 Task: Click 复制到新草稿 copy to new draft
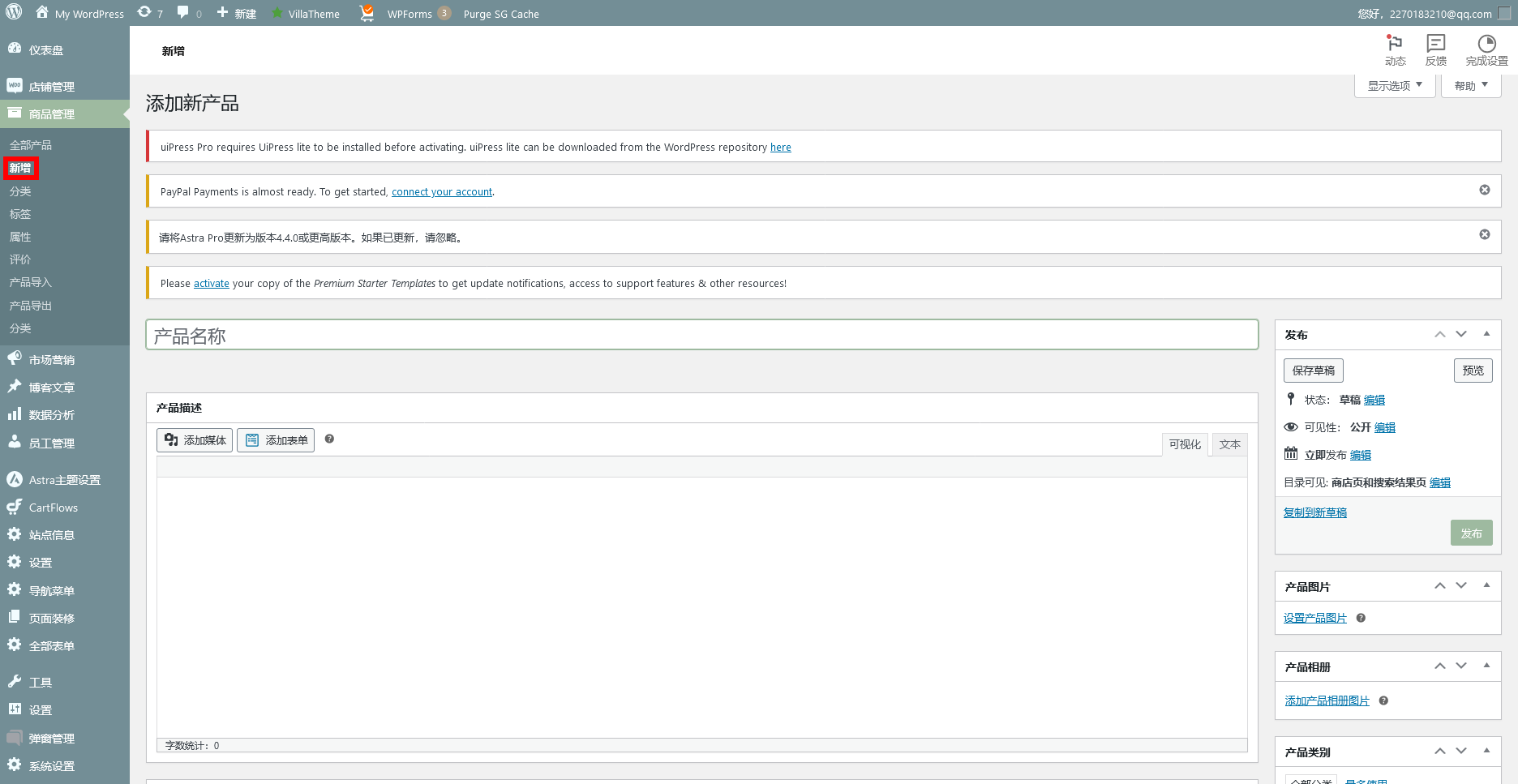pyautogui.click(x=1315, y=512)
